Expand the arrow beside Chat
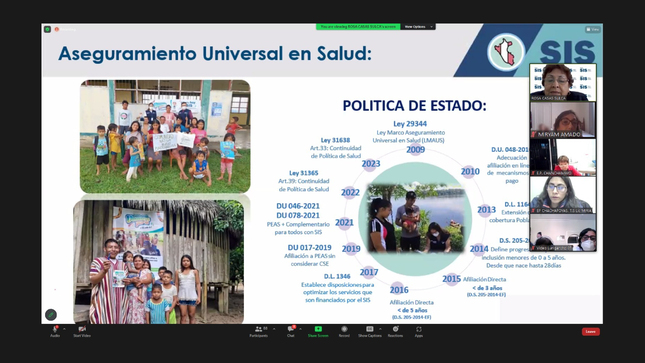This screenshot has height=363, width=645. click(300, 329)
